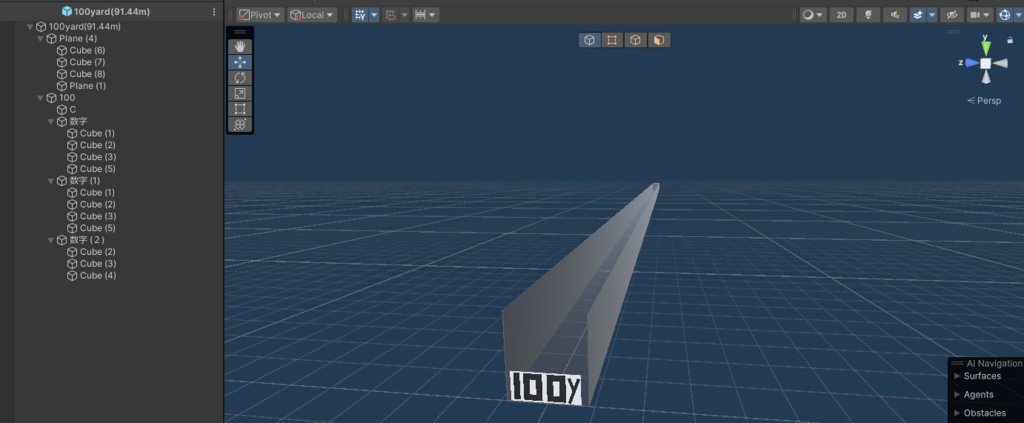
Task: Select the Rect tool
Action: pyautogui.click(x=240, y=109)
